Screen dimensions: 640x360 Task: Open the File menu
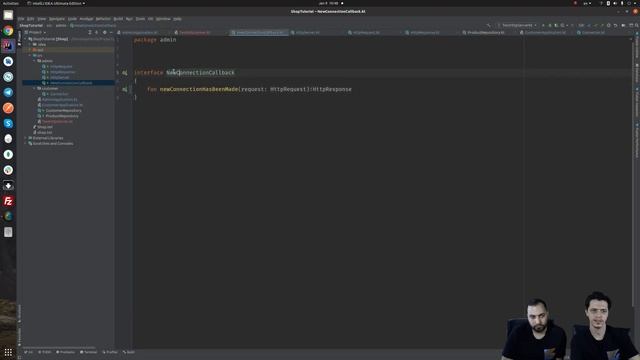(x=21, y=19)
